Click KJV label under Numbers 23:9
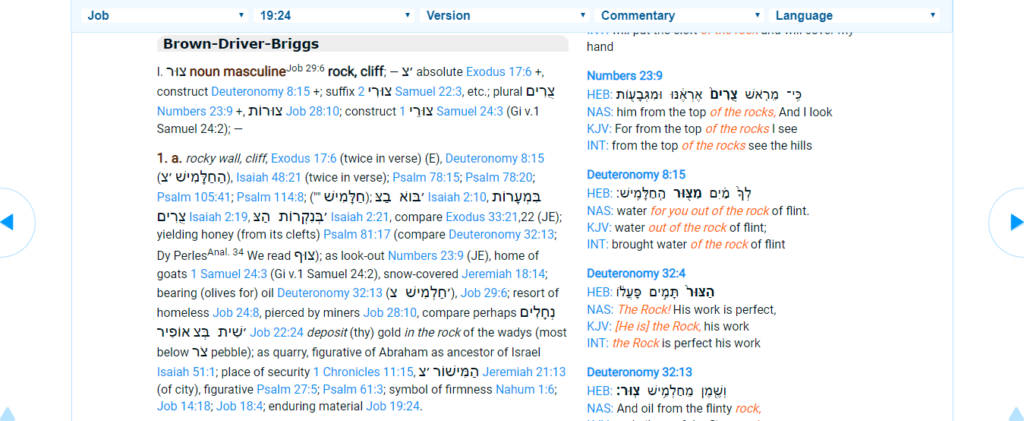 pos(599,129)
